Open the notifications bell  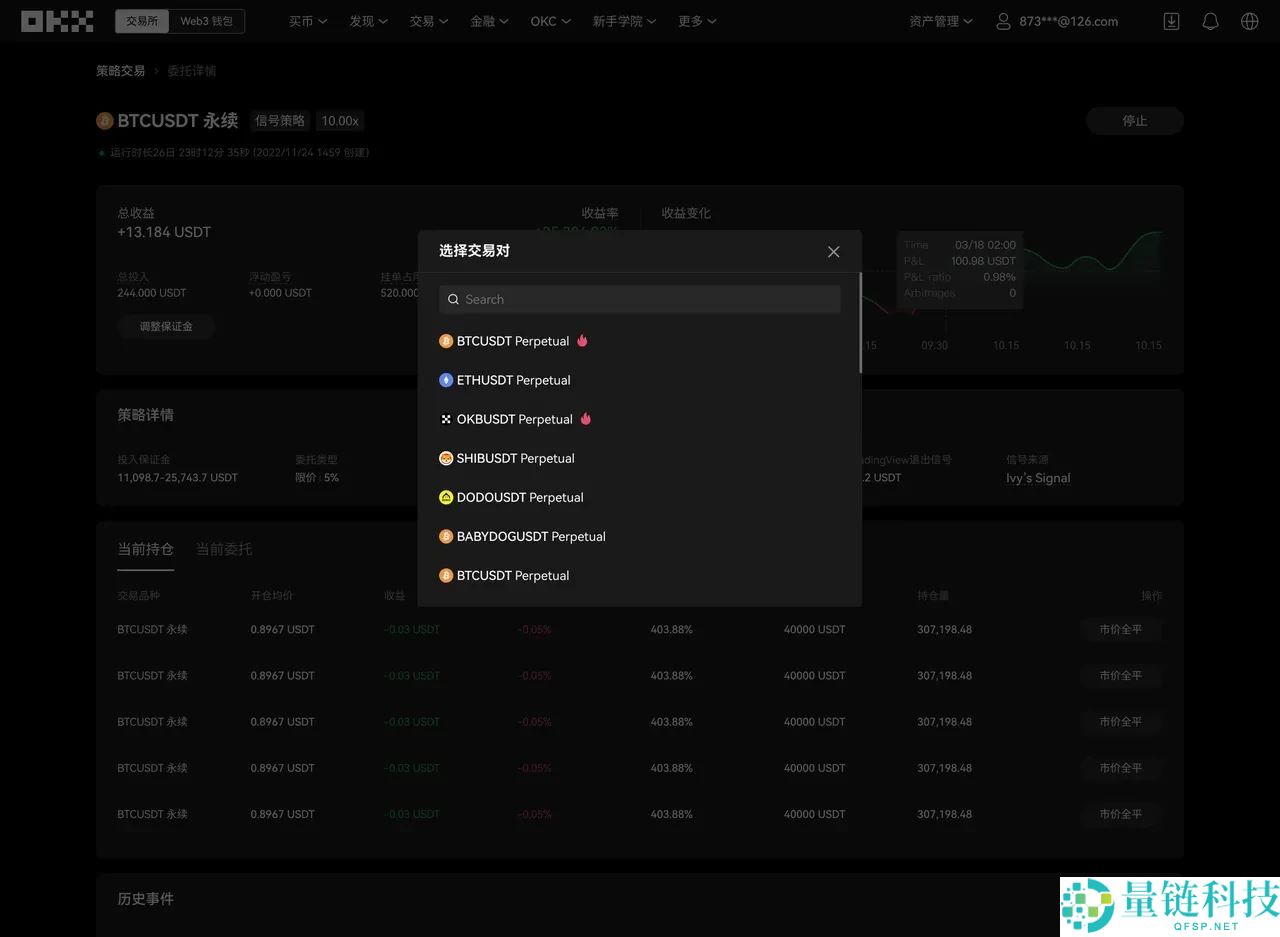[1210, 20]
